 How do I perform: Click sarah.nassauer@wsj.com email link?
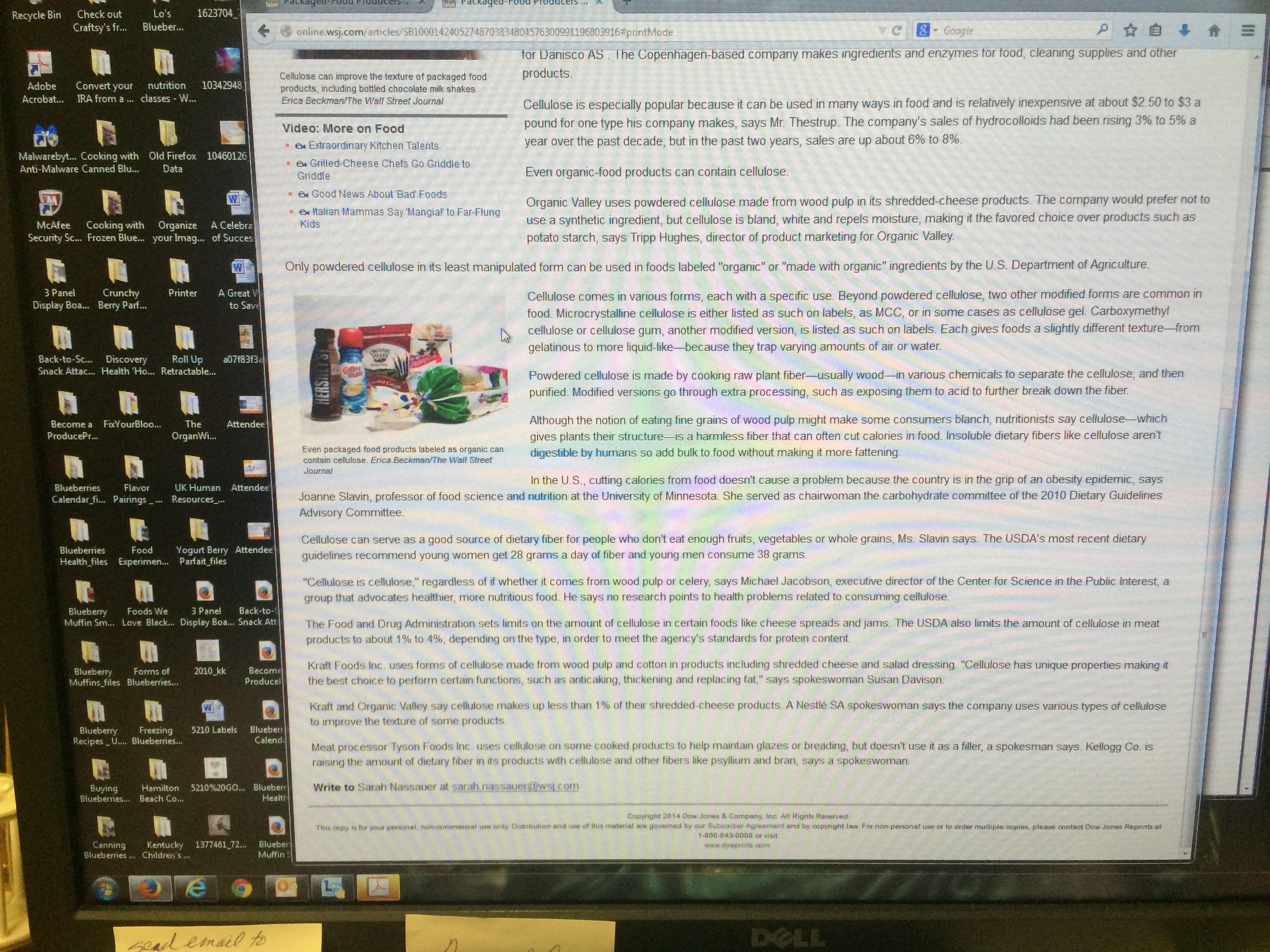(515, 786)
